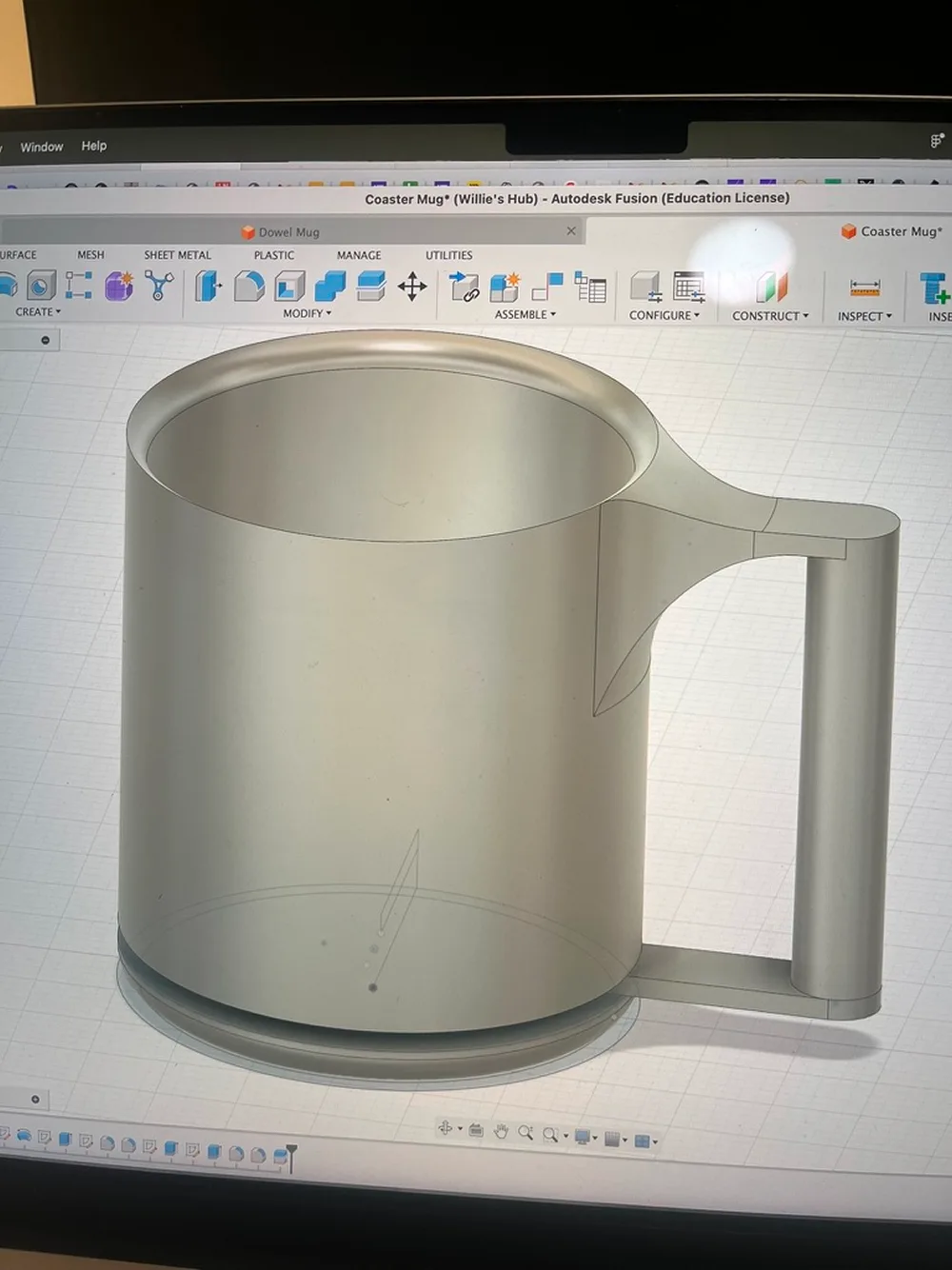
Task: Open the purple Create Form tool
Action: click(119, 285)
